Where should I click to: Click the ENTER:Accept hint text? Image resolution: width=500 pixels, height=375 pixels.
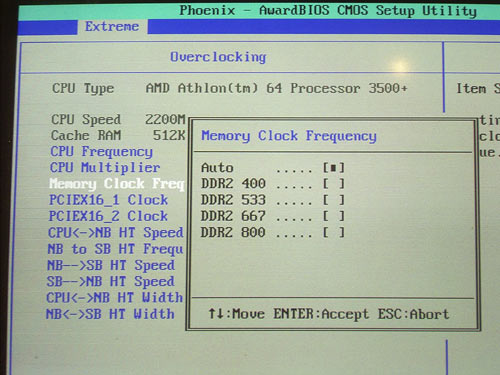321,314
